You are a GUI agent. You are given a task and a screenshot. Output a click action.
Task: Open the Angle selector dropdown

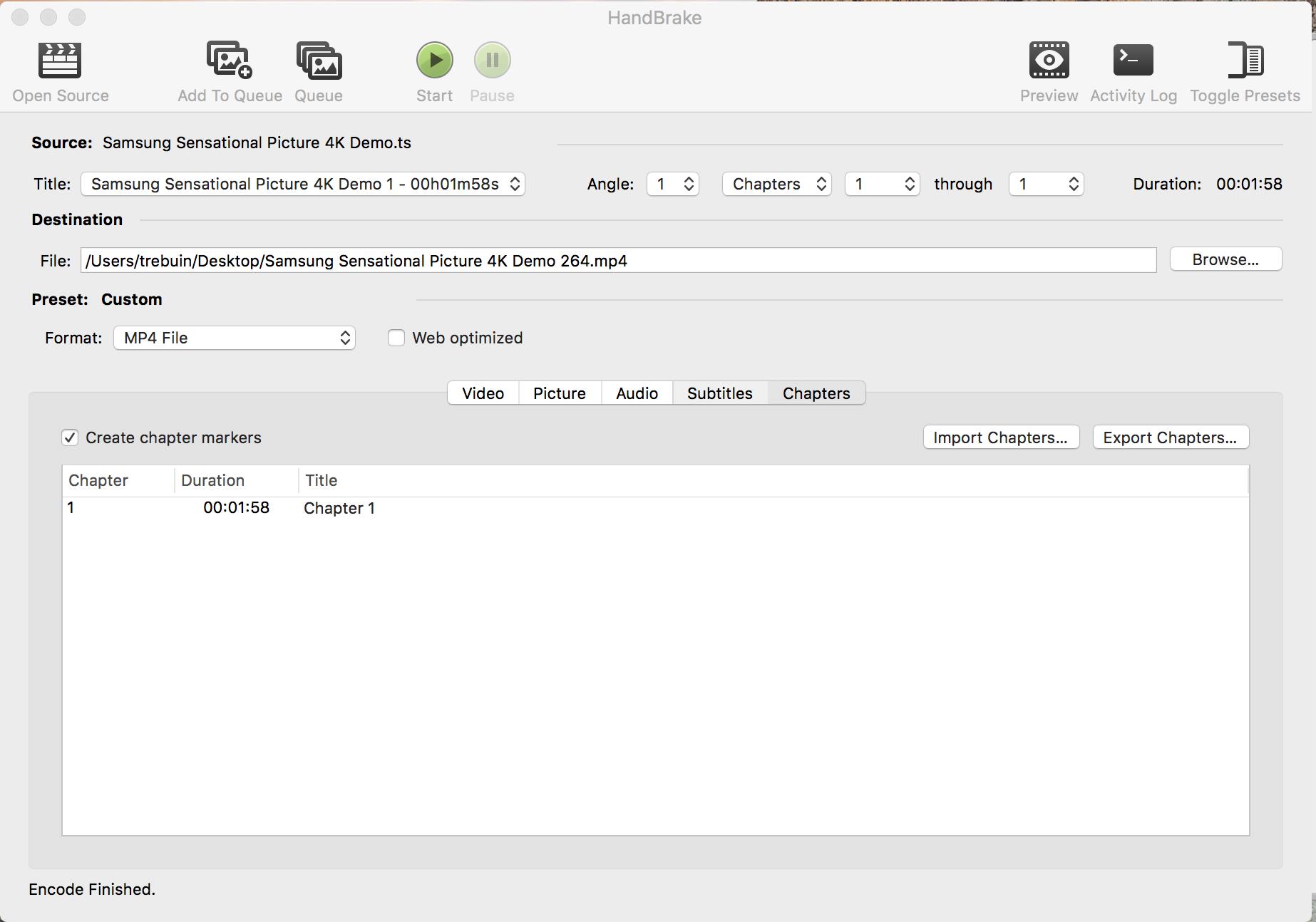coord(672,184)
